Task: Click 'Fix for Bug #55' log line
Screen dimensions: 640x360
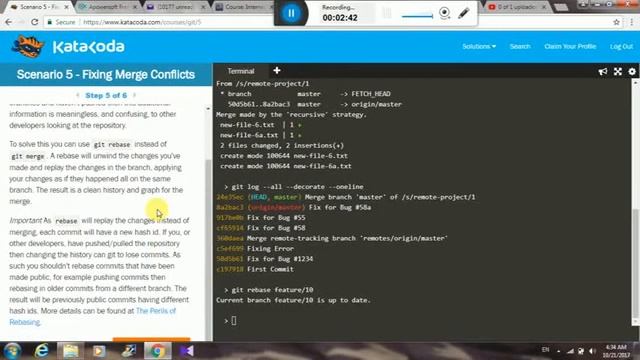Action: [276, 218]
